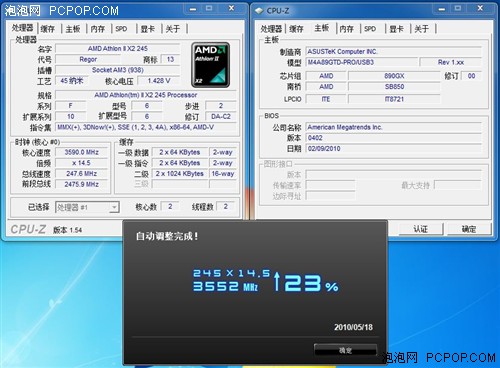Click the code name value Regor
The width and height of the screenshot is (500, 368).
click(88, 59)
